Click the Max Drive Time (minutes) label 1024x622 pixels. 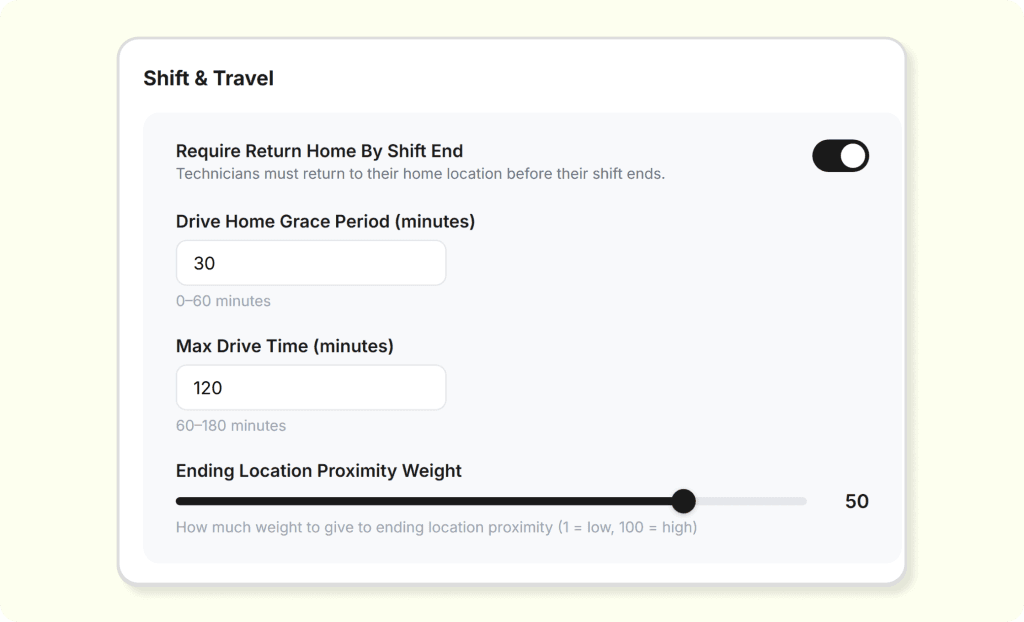(x=284, y=346)
